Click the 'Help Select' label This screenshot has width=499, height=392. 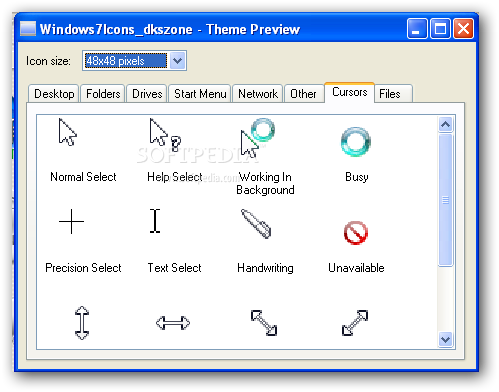(x=175, y=177)
